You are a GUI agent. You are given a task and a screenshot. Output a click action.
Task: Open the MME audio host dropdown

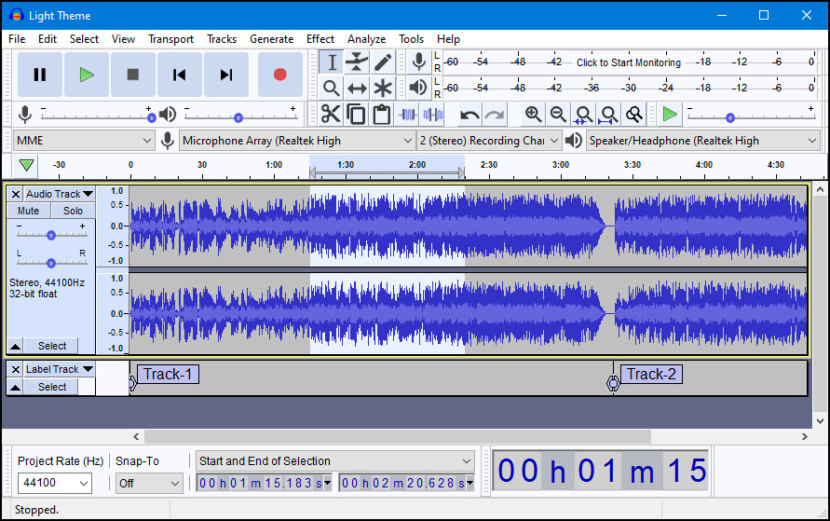coord(84,141)
